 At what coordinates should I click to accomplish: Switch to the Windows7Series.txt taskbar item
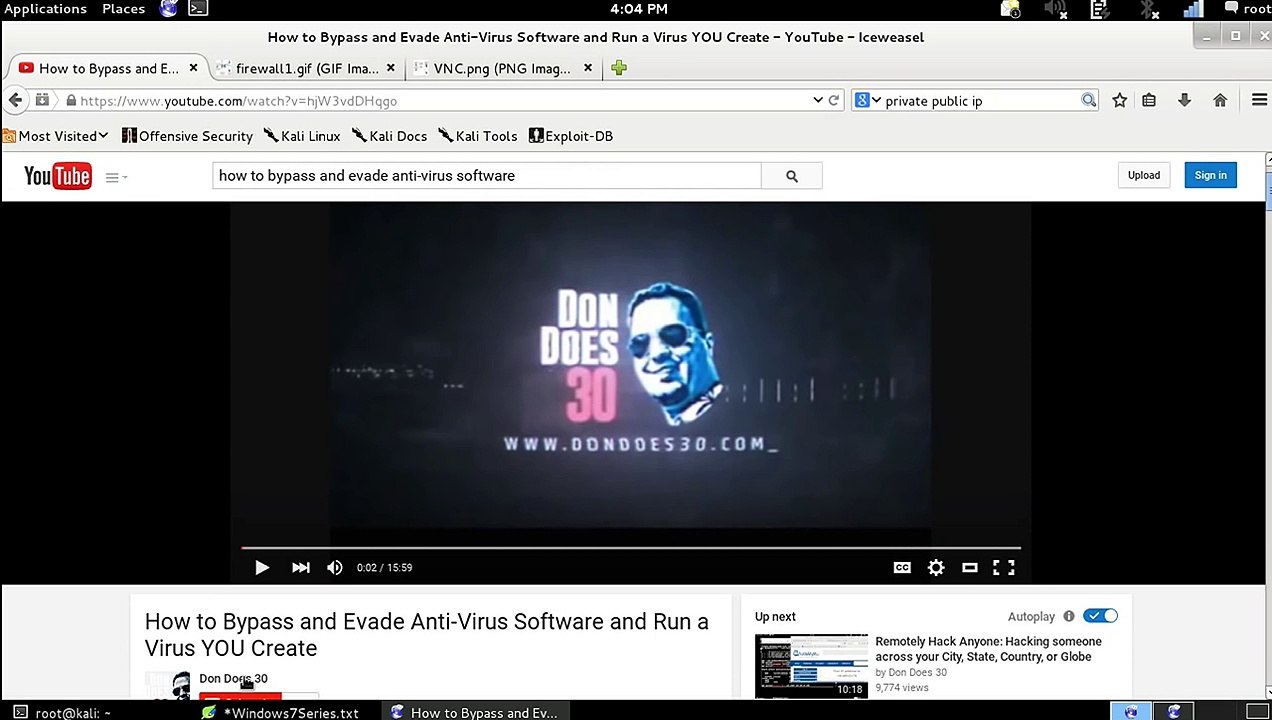point(281,712)
